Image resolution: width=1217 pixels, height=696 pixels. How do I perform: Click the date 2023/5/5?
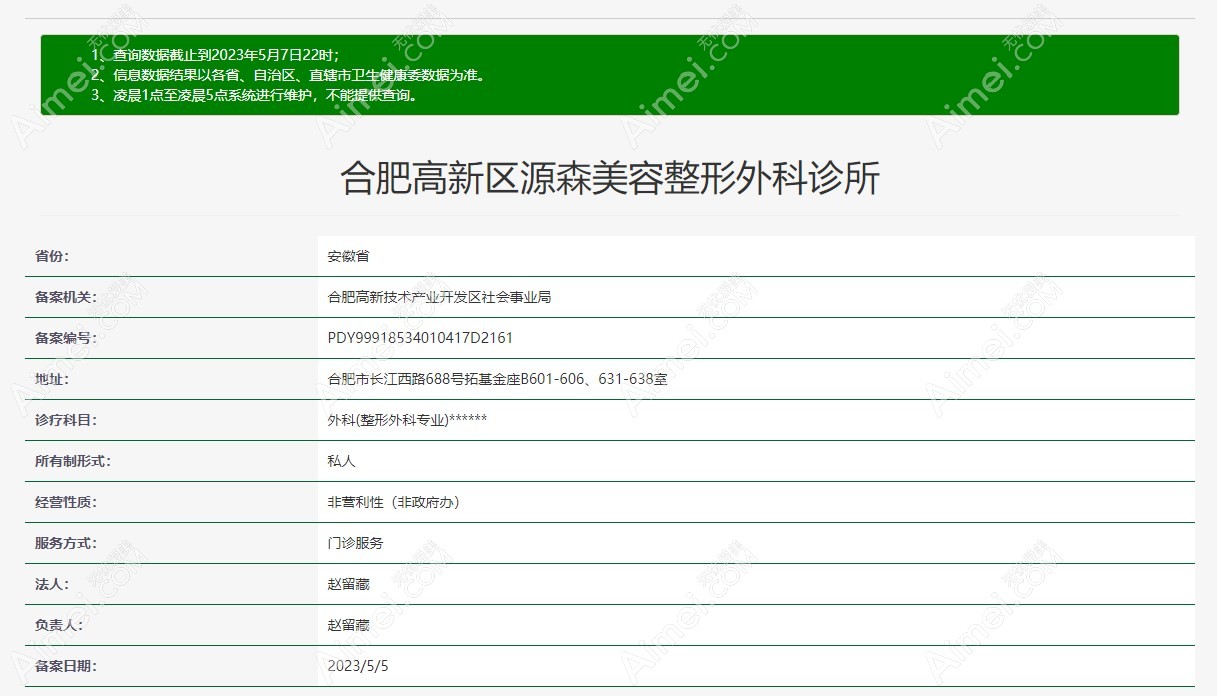[357, 666]
